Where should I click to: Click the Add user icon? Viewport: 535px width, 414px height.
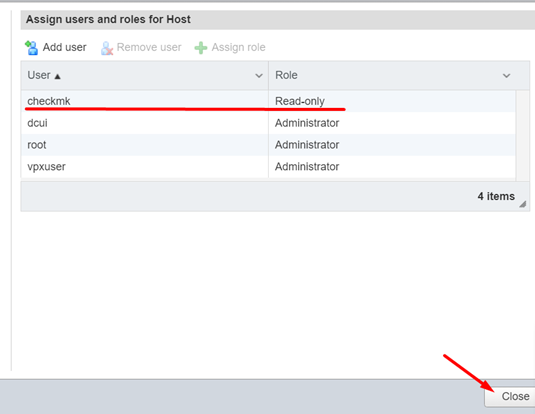(x=32, y=47)
